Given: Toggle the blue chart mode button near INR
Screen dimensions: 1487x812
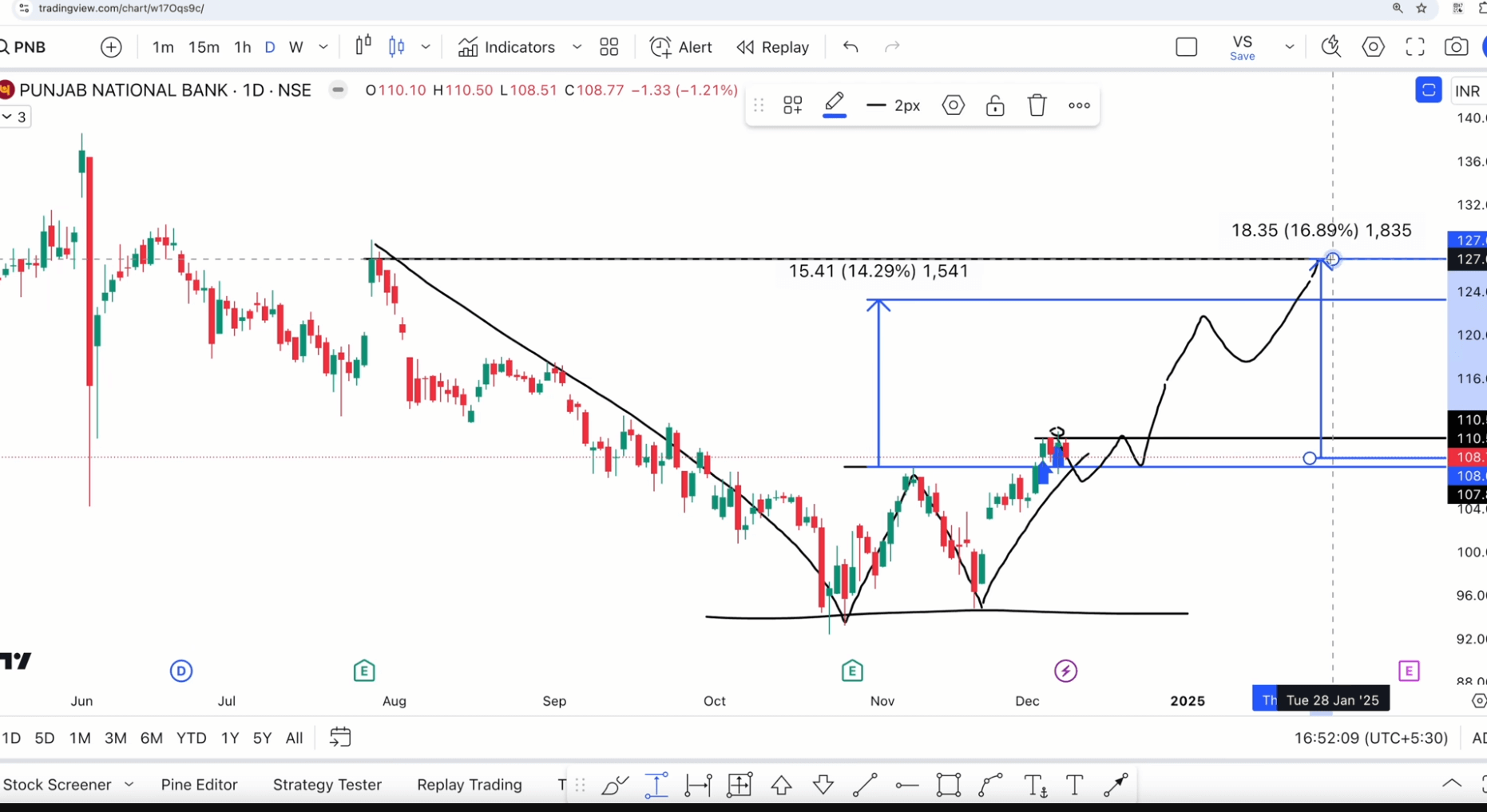Looking at the screenshot, I should pos(1428,90).
